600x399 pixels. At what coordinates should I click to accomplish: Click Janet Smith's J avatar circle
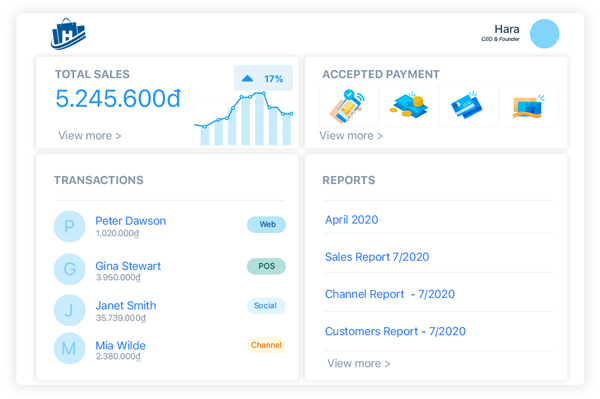[69, 310]
